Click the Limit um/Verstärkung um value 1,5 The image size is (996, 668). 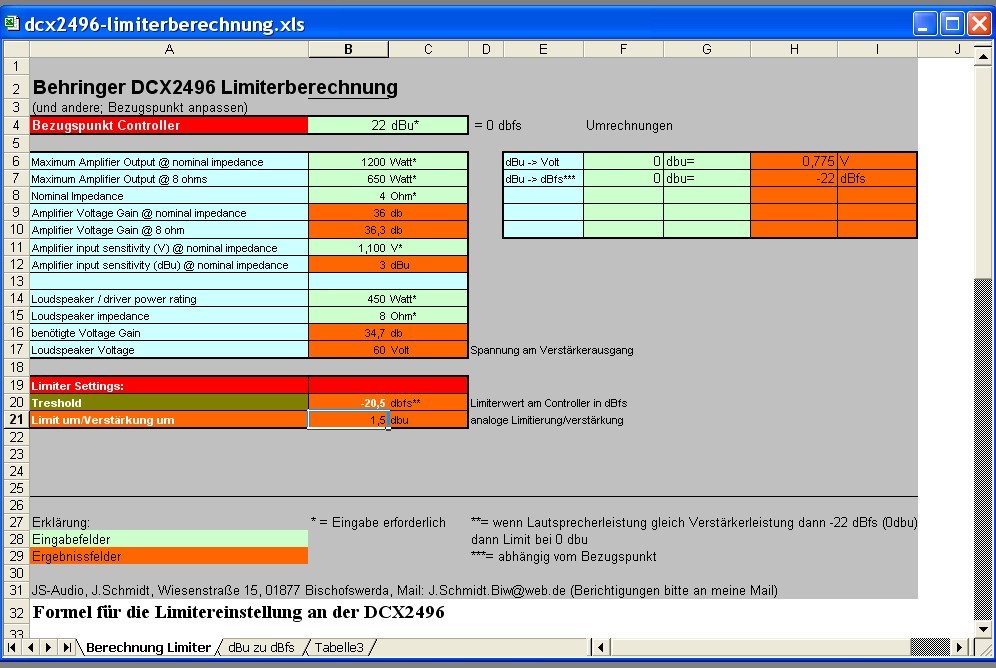coord(348,420)
